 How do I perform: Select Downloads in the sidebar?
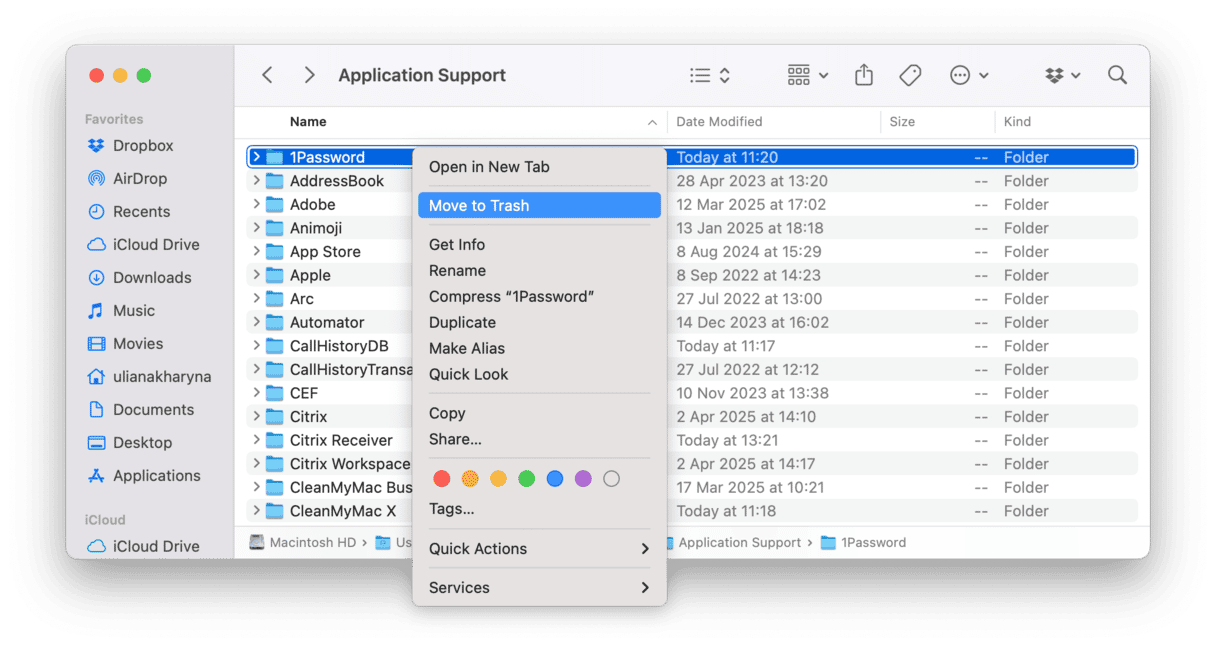[x=151, y=278]
